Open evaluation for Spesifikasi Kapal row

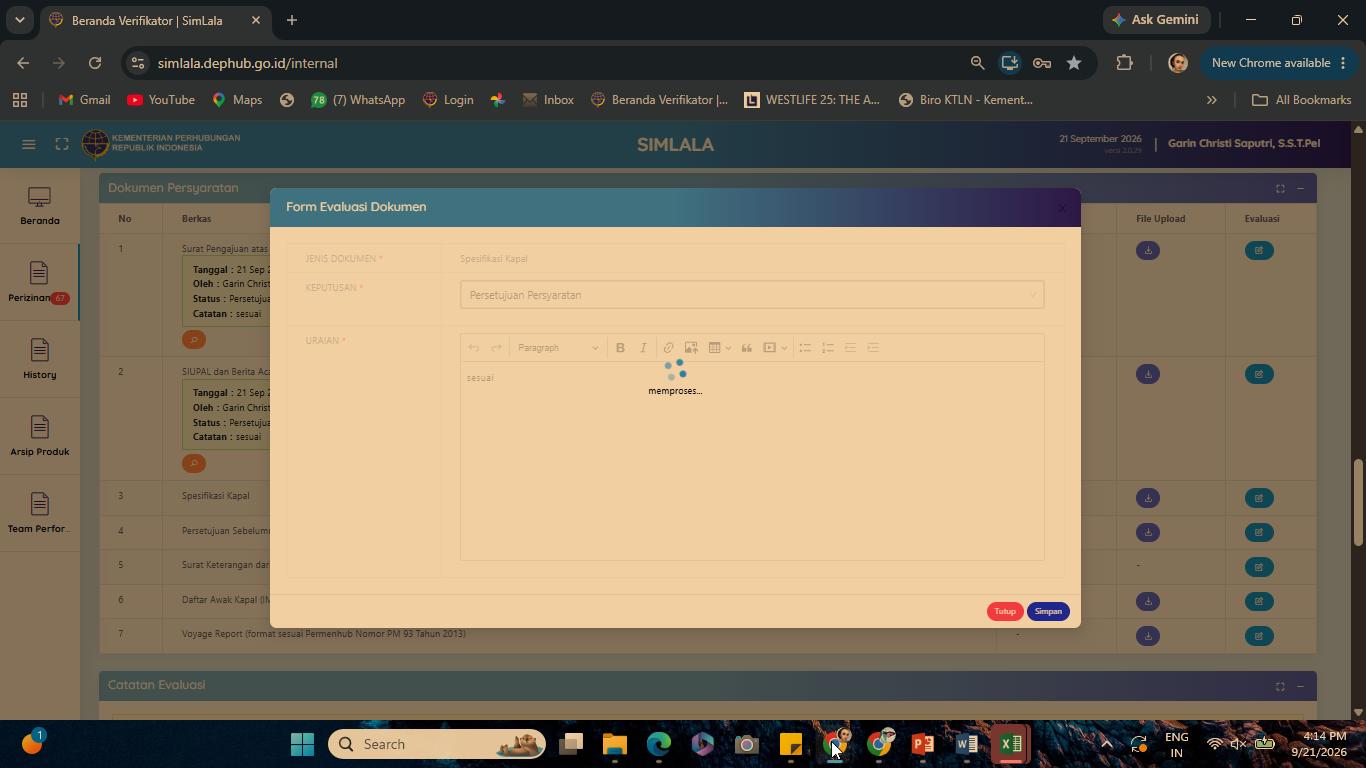[x=1259, y=498]
